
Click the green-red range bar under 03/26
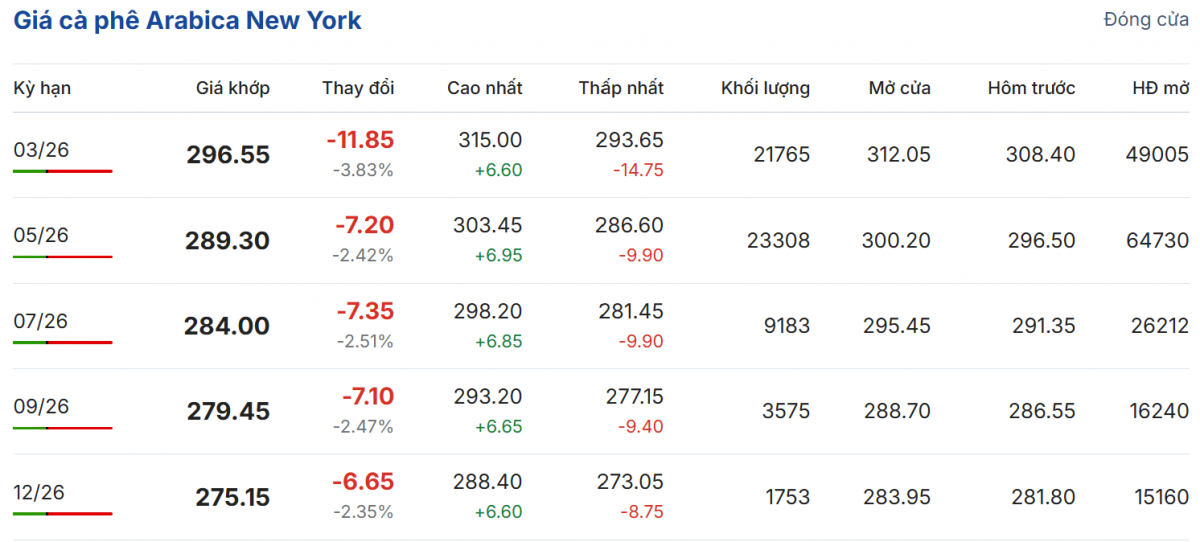pos(63,171)
